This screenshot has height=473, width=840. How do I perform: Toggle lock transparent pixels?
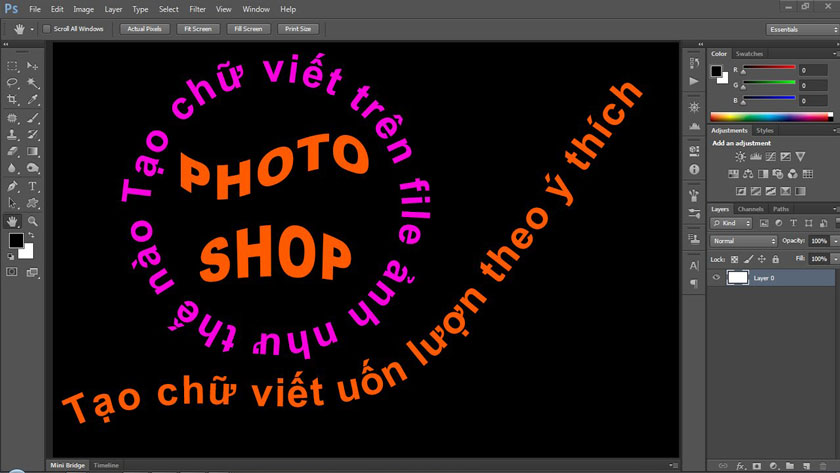tap(734, 259)
